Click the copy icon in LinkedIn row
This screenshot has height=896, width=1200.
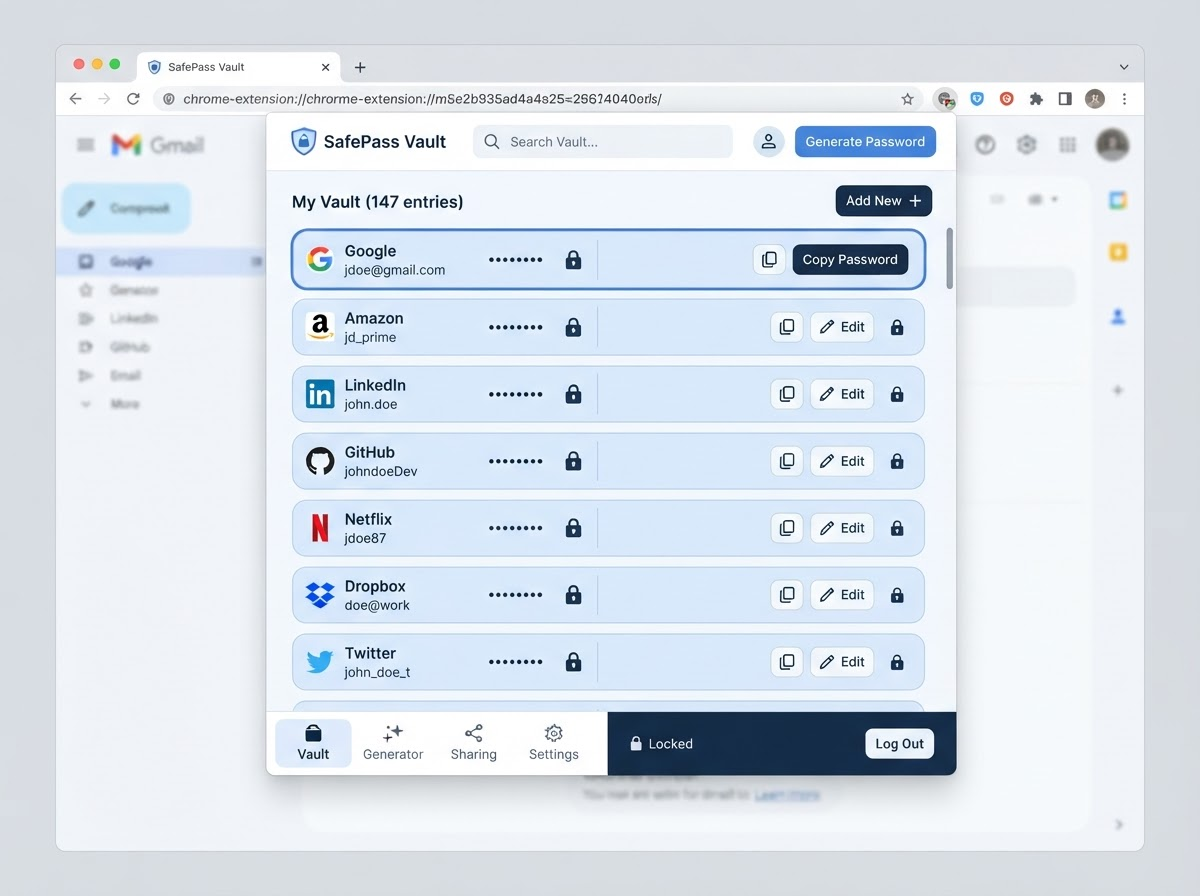click(x=787, y=394)
